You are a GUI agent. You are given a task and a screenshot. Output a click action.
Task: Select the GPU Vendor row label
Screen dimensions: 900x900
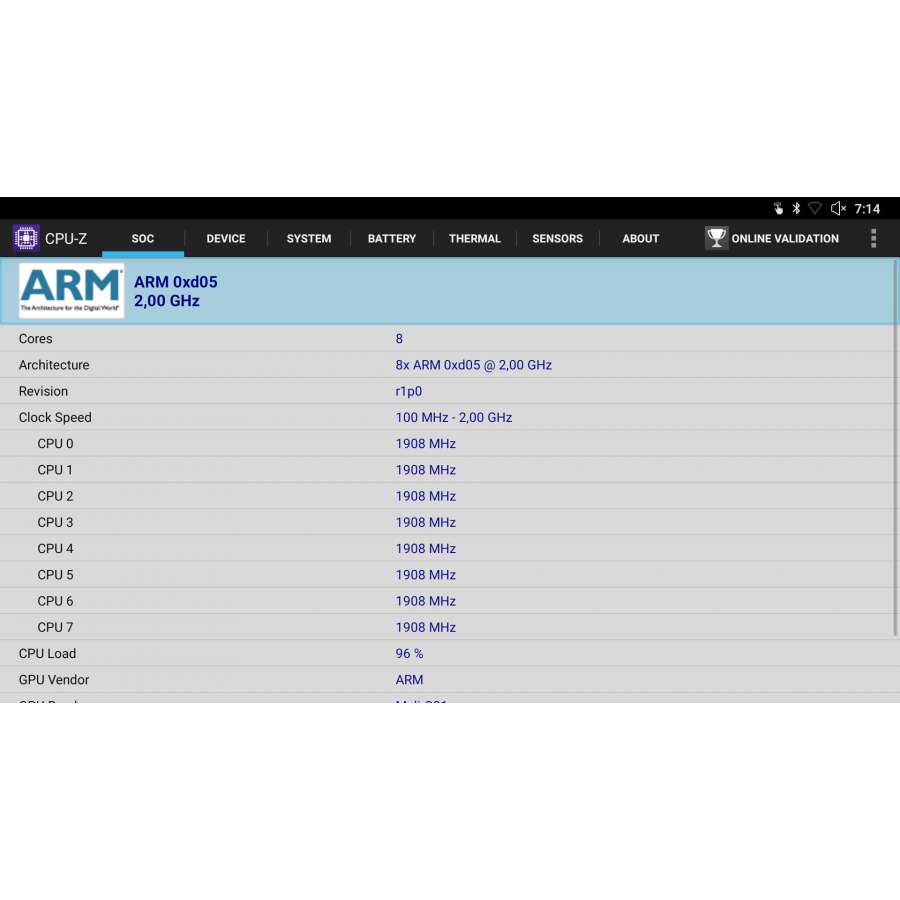(54, 680)
